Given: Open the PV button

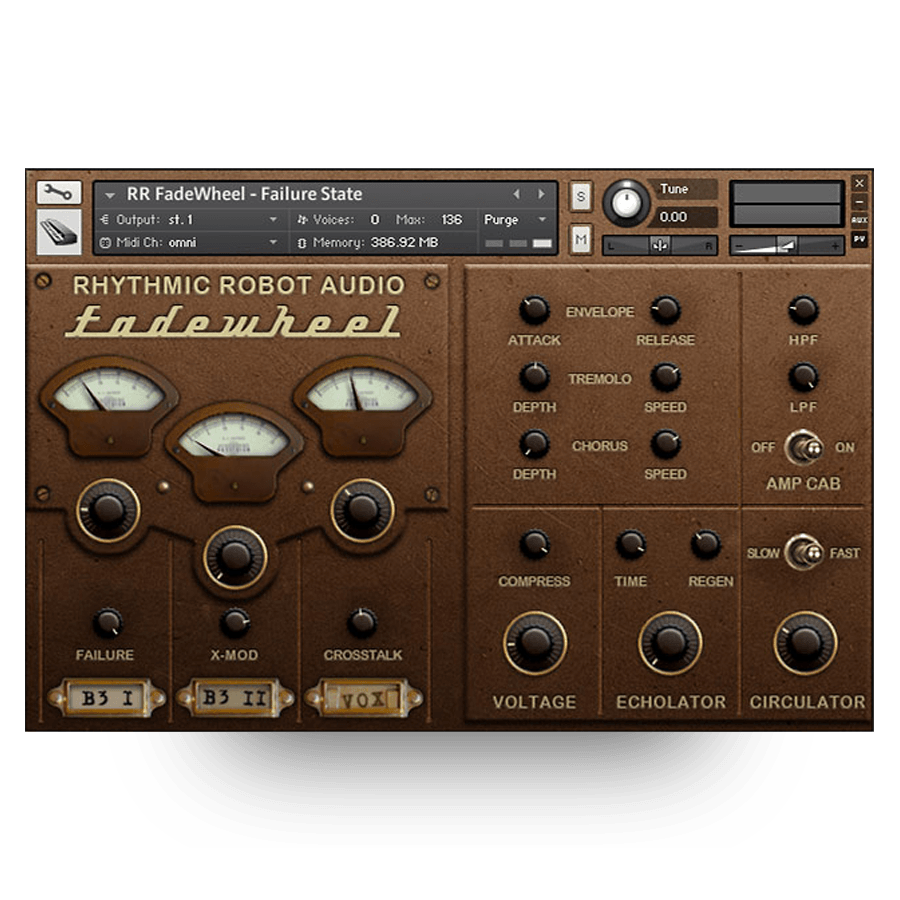Looking at the screenshot, I should pyautogui.click(x=859, y=239).
